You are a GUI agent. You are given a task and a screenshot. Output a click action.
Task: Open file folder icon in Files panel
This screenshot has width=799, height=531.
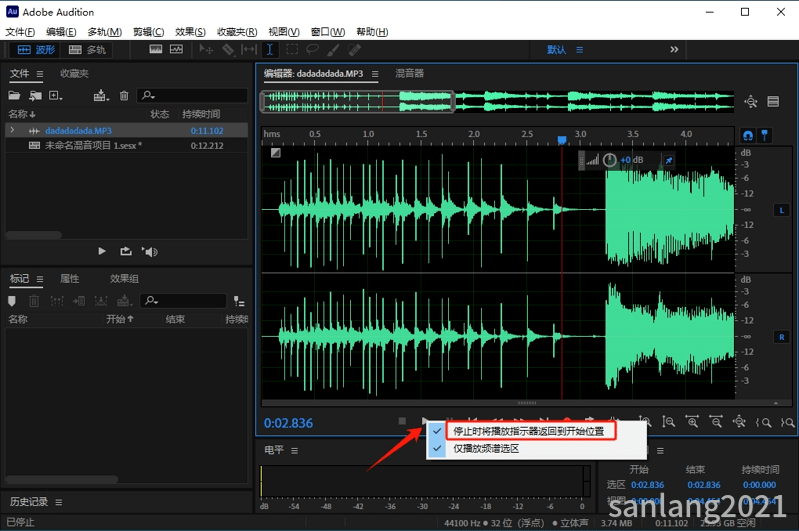tap(14, 95)
